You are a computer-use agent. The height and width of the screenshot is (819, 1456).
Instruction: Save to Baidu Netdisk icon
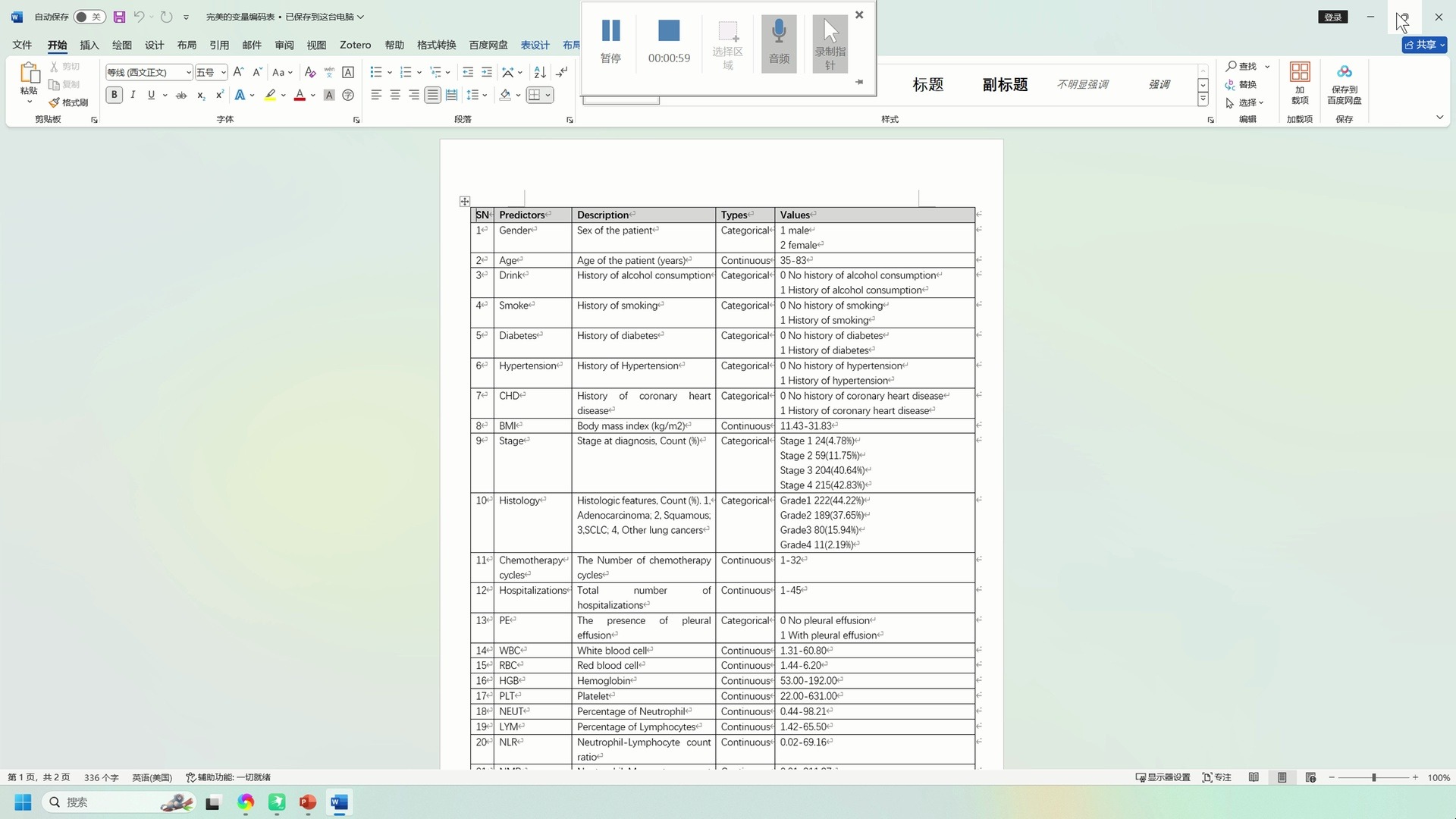(1345, 83)
